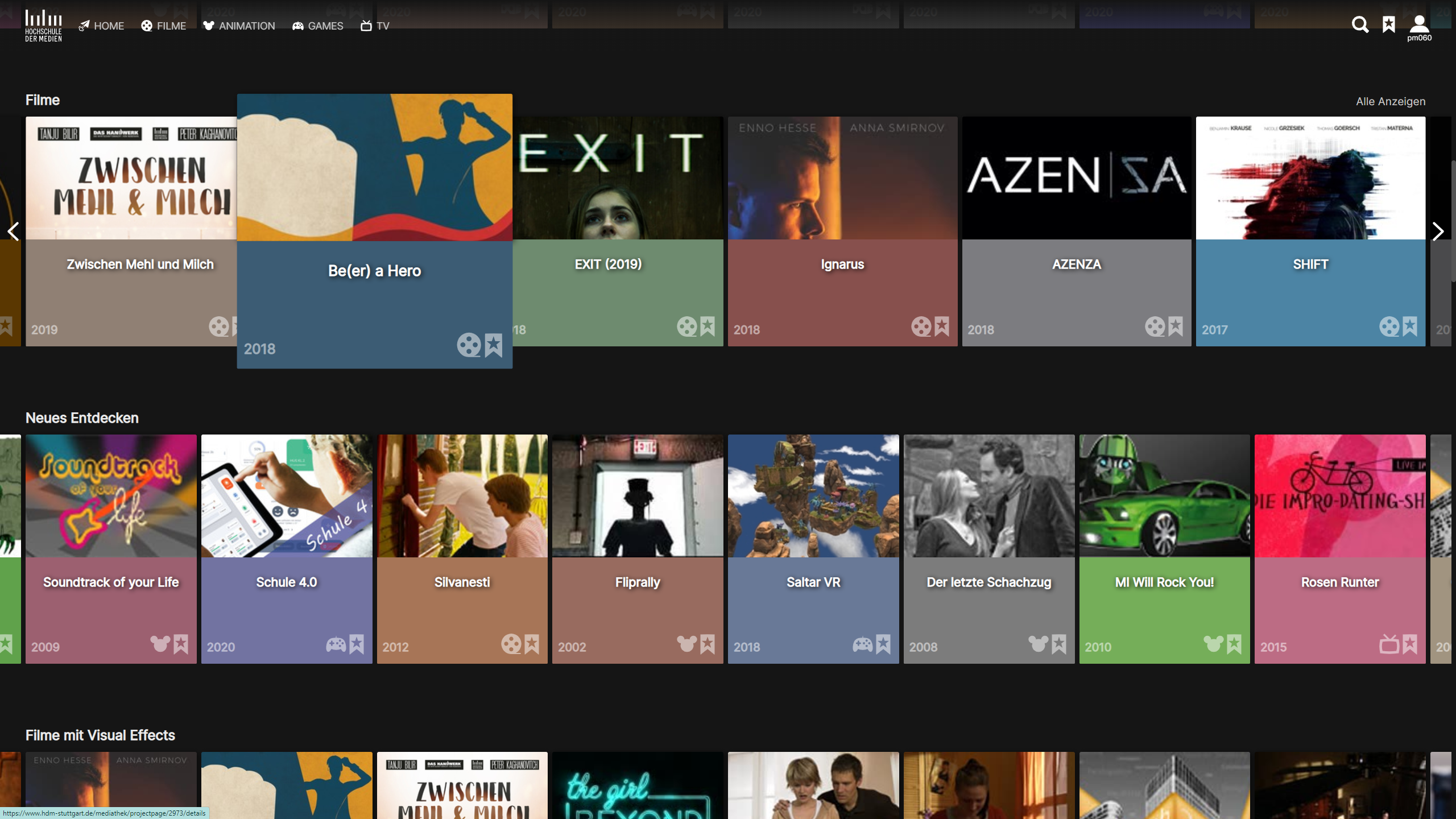This screenshot has width=1456, height=819.
Task: Open the girl beyond thumbnail in Visual Effects
Action: coord(638,785)
